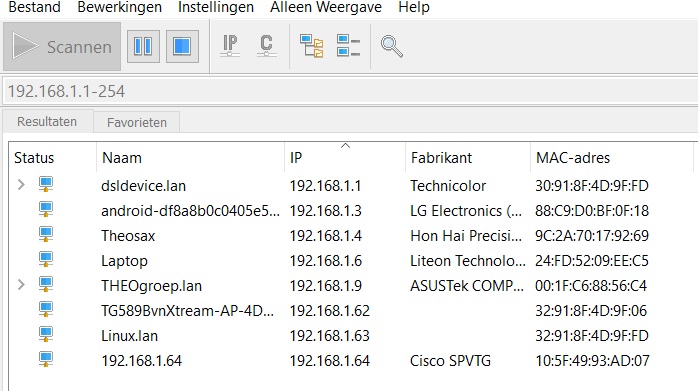This screenshot has height=391, width=698.
Task: Click the Scannen button
Action: tap(62, 46)
